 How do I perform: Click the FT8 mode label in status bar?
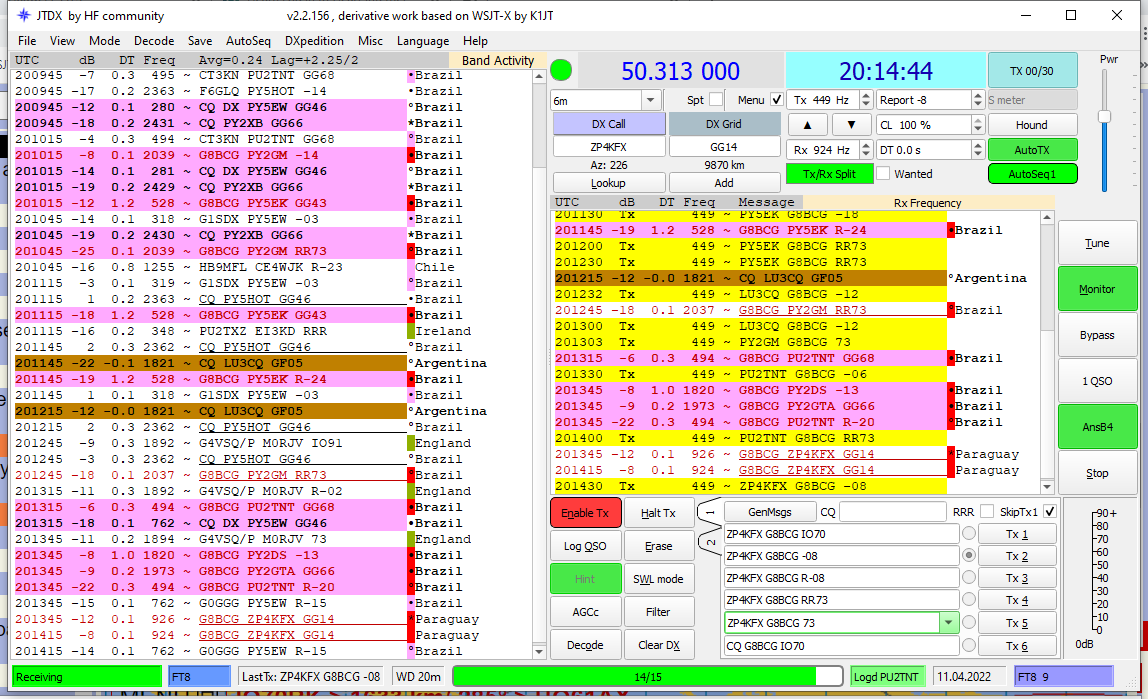pos(198,677)
